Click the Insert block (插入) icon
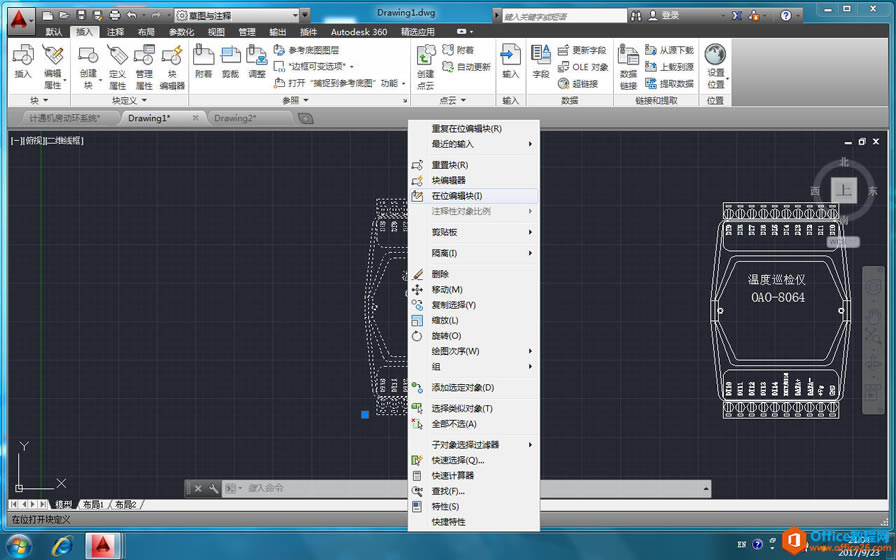Screen dimensions: 896x560 point(23,62)
